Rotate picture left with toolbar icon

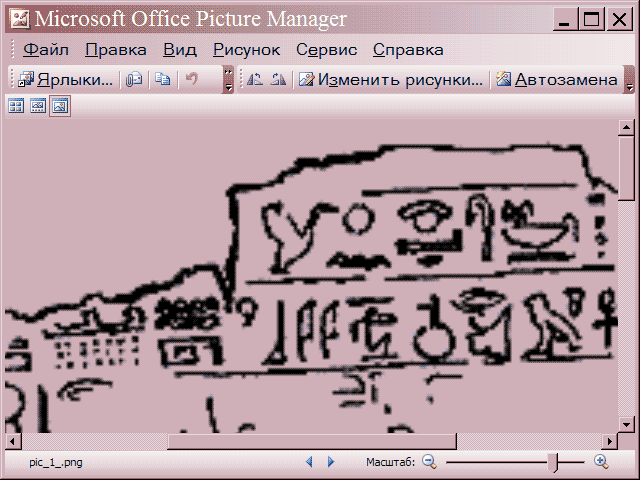click(255, 79)
